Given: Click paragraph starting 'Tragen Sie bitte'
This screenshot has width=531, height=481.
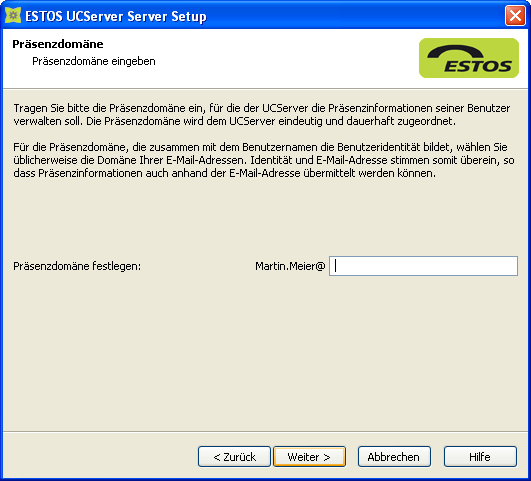Looking at the screenshot, I should click(262, 114).
